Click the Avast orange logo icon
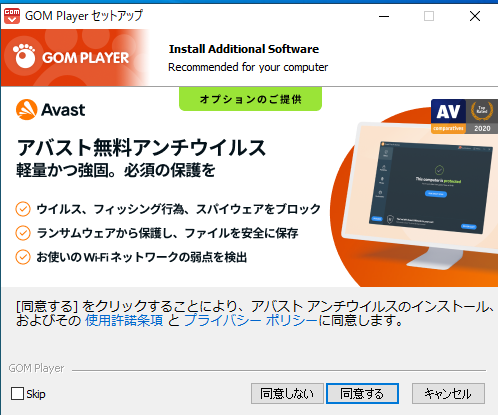Screen dimensions: 498x415 click(x=26, y=110)
